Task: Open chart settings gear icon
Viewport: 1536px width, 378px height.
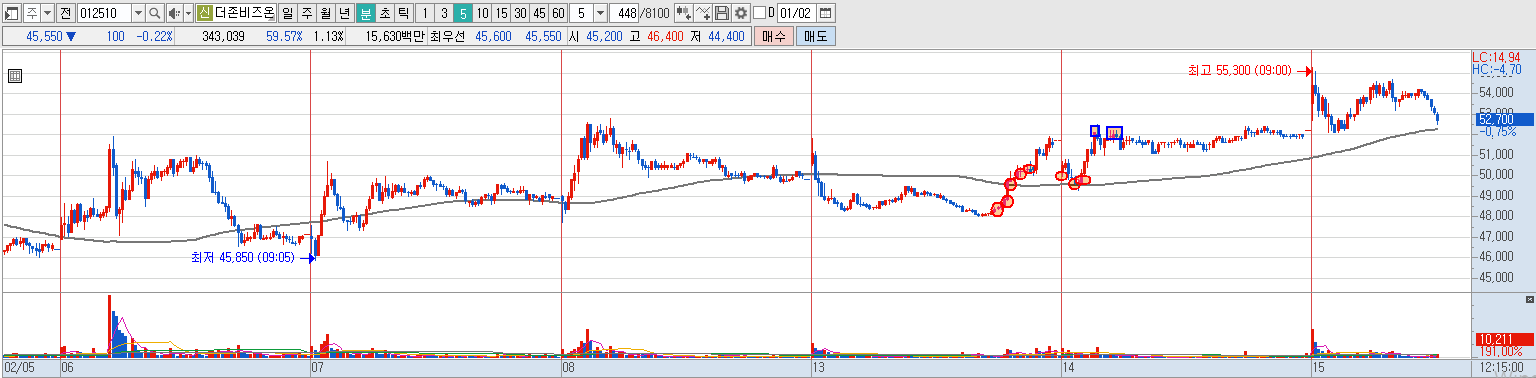Action: (741, 13)
